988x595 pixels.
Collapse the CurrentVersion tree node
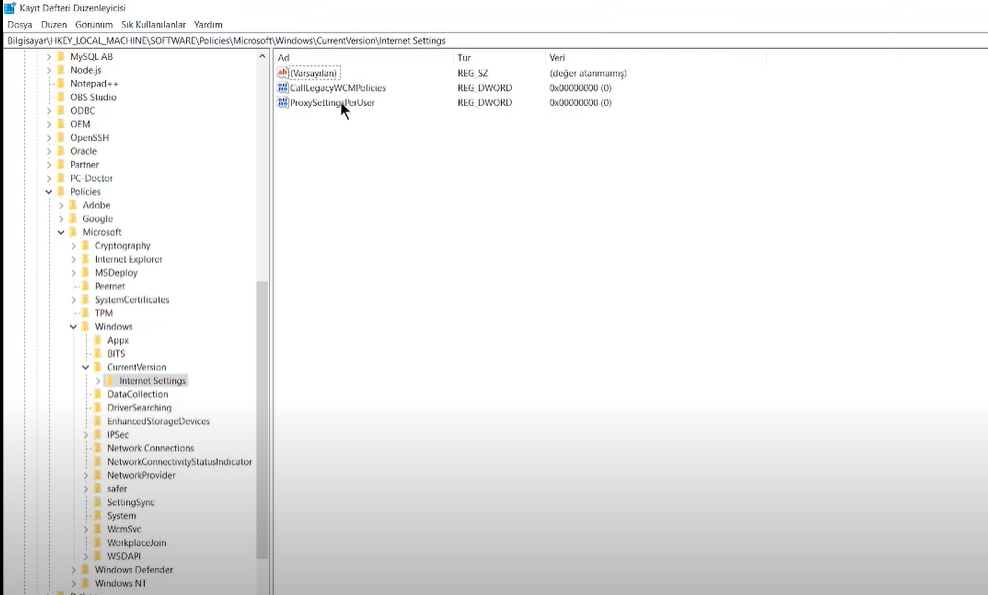[x=85, y=367]
